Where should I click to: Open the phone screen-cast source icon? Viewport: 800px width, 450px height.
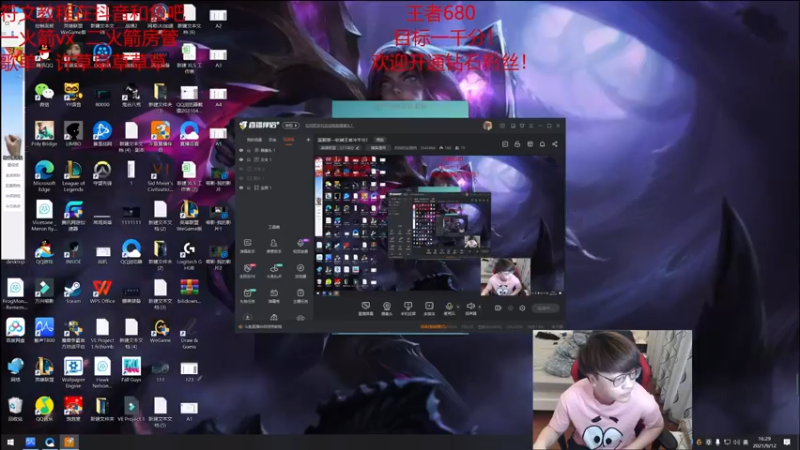408,308
